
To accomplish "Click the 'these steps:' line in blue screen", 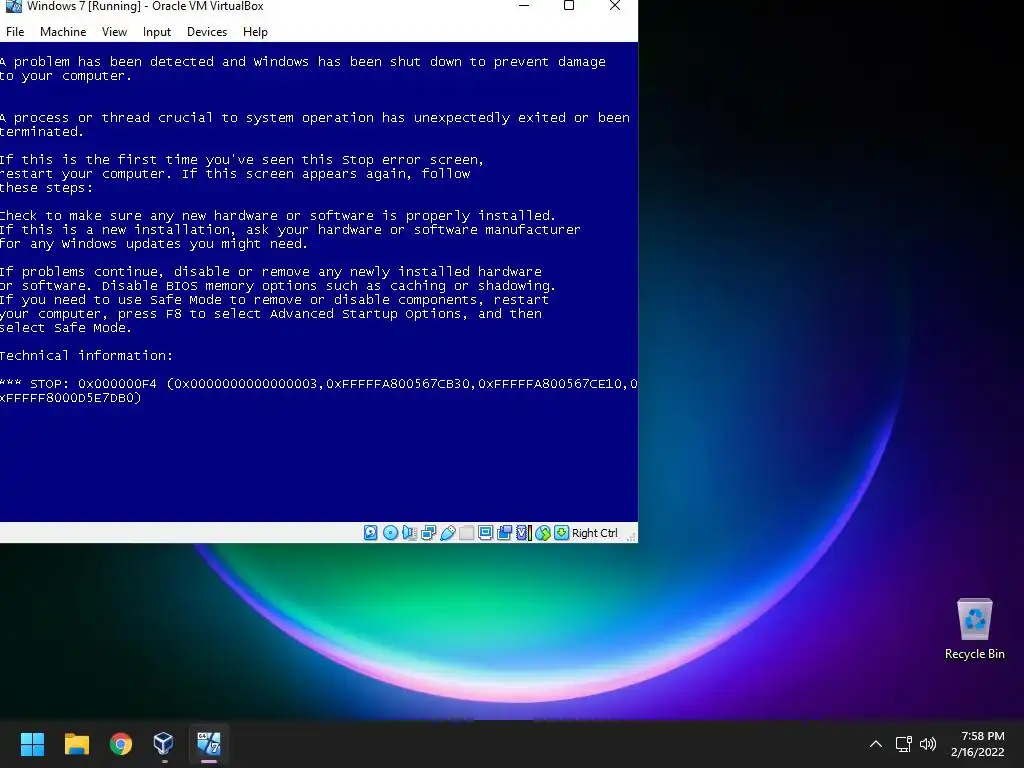I will pyautogui.click(x=46, y=188).
